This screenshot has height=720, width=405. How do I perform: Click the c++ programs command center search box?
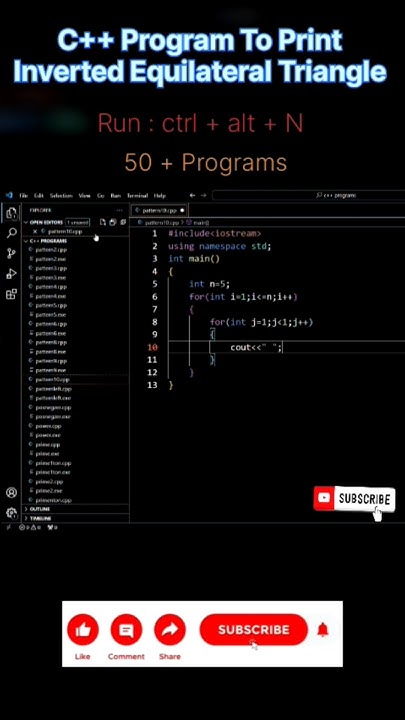click(x=309, y=195)
